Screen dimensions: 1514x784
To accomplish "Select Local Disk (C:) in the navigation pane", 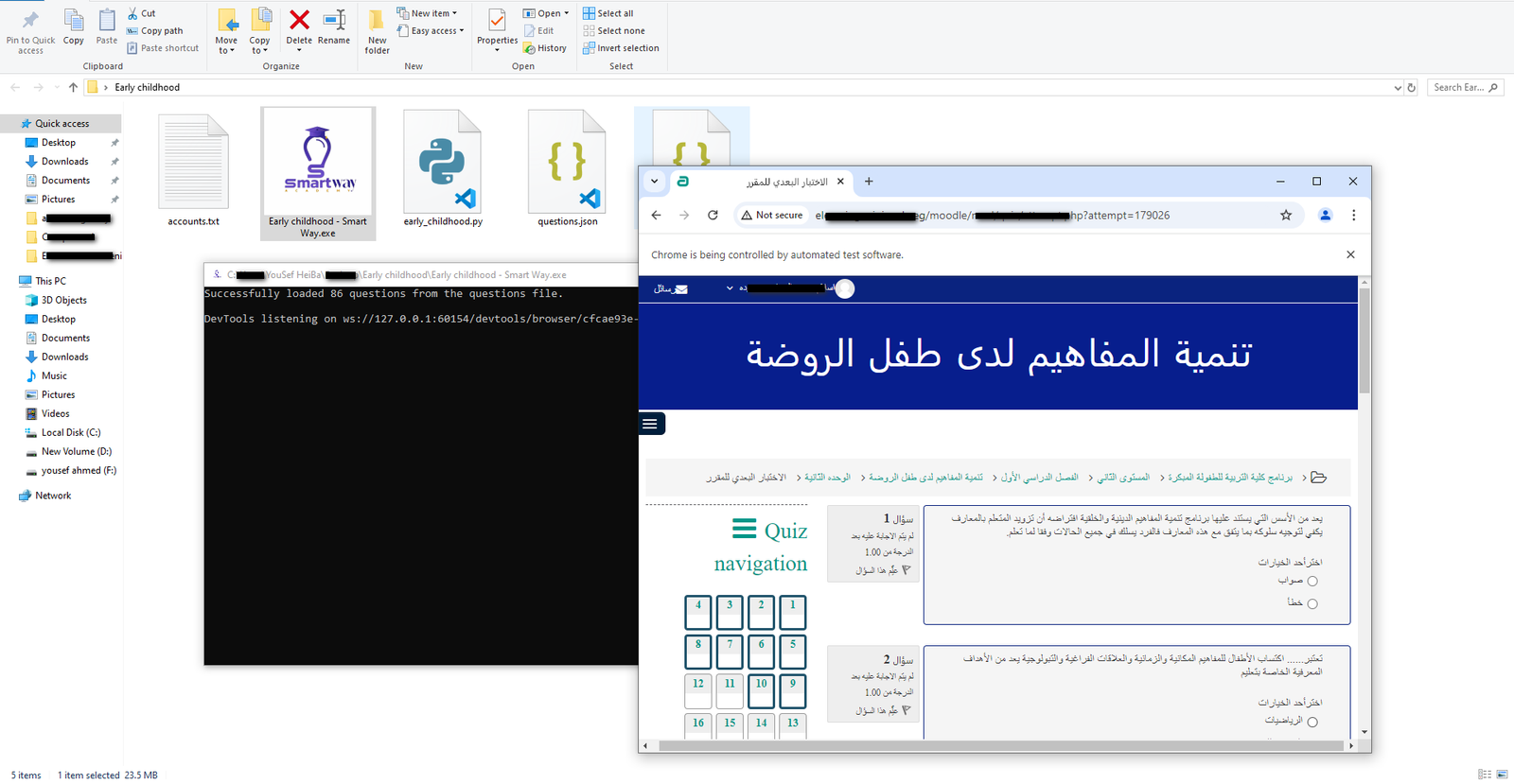I will click(70, 433).
